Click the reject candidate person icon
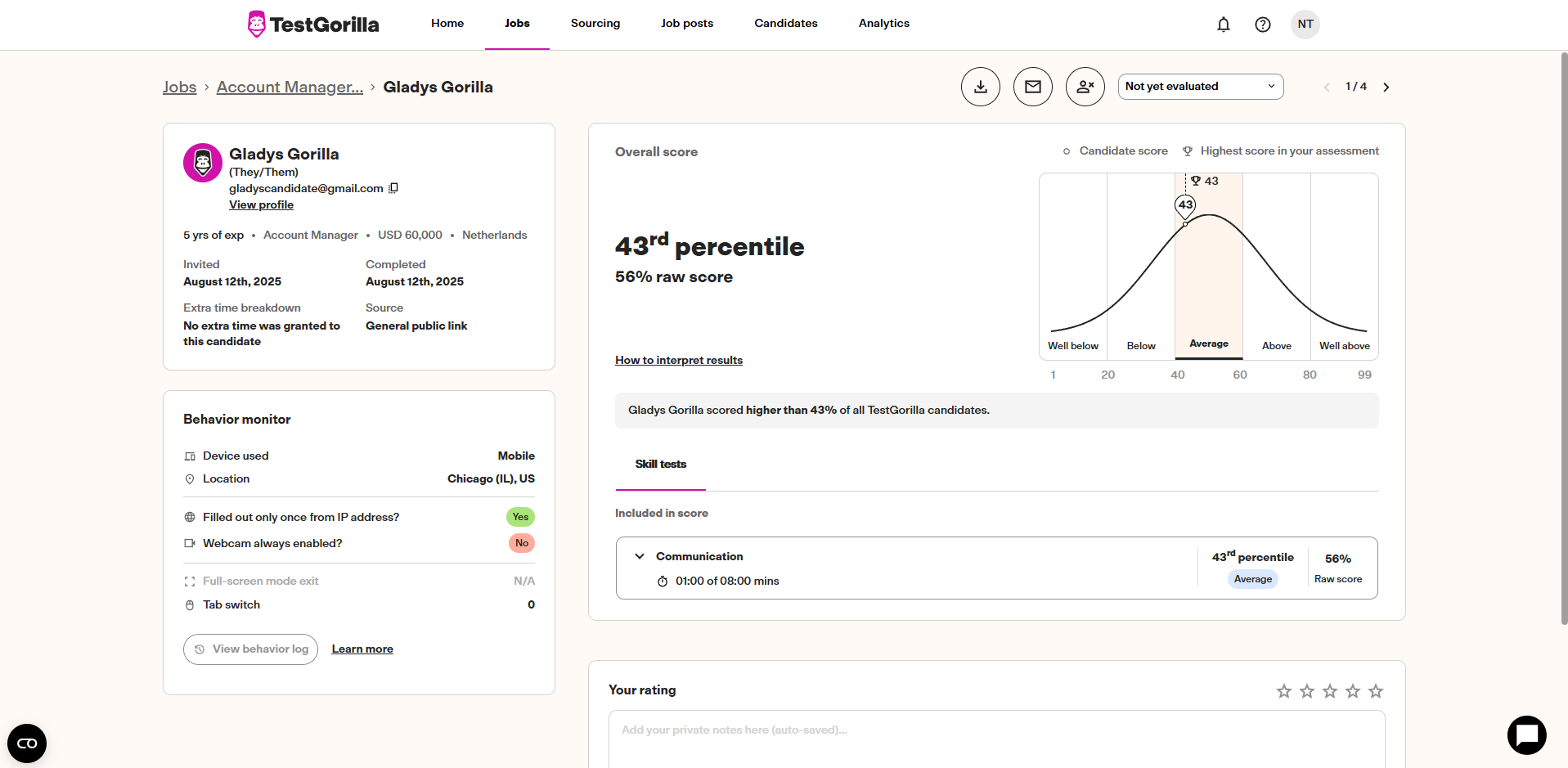 coord(1085,87)
